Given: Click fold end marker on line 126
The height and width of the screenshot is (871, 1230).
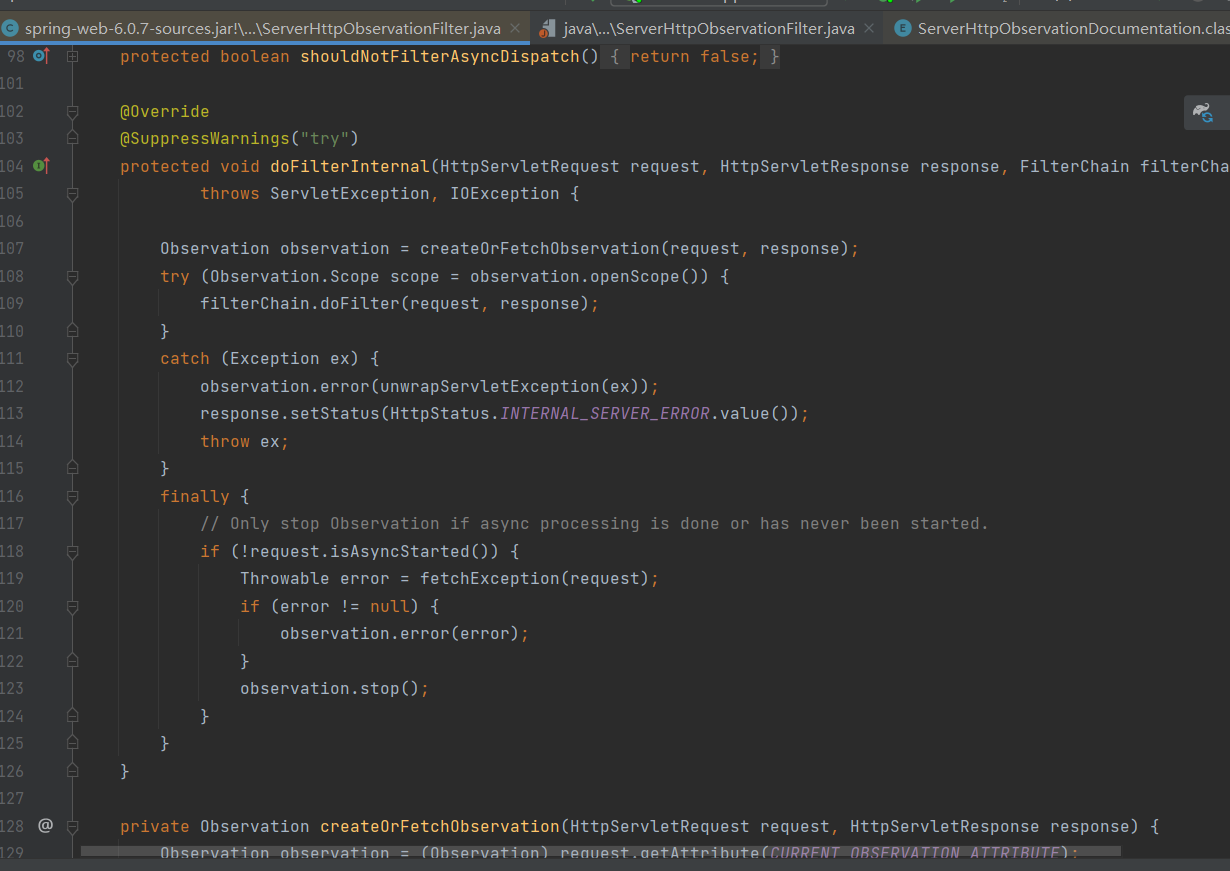Looking at the screenshot, I should click(x=72, y=771).
